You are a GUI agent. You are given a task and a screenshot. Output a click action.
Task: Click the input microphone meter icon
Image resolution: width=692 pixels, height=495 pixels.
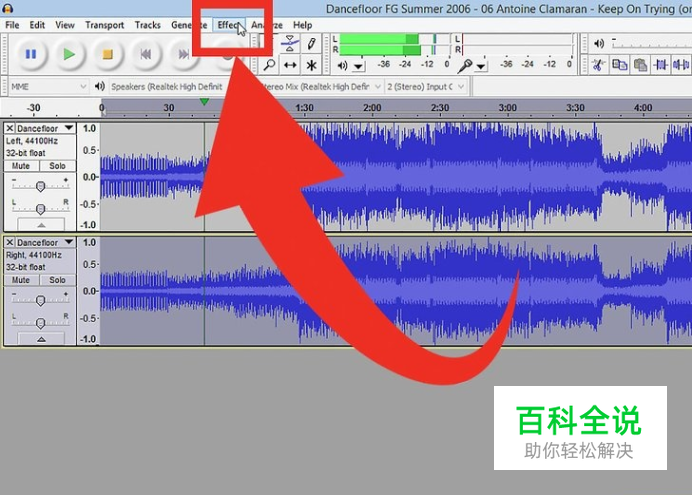click(x=464, y=66)
